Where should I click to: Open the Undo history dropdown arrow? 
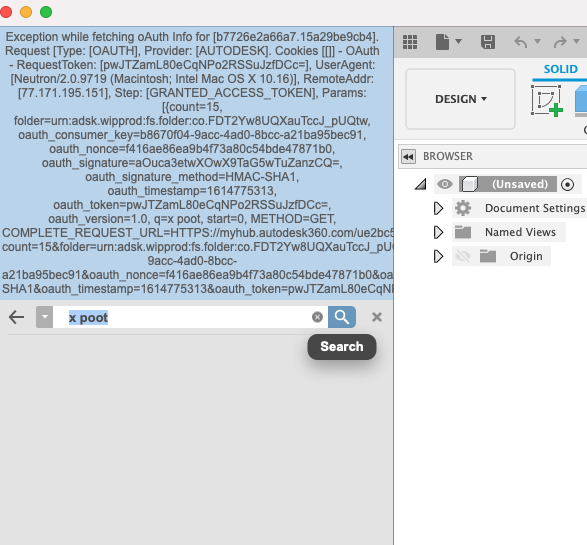(537, 41)
